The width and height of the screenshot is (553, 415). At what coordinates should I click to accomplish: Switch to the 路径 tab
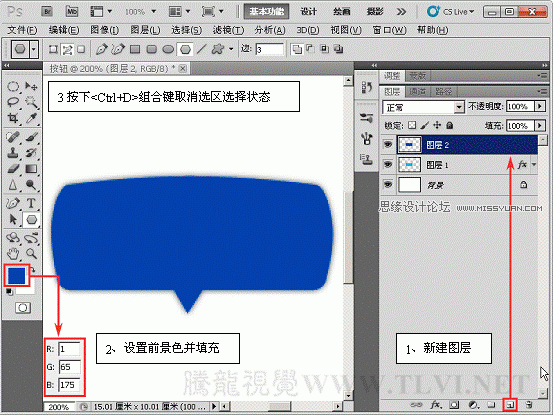[x=443, y=92]
